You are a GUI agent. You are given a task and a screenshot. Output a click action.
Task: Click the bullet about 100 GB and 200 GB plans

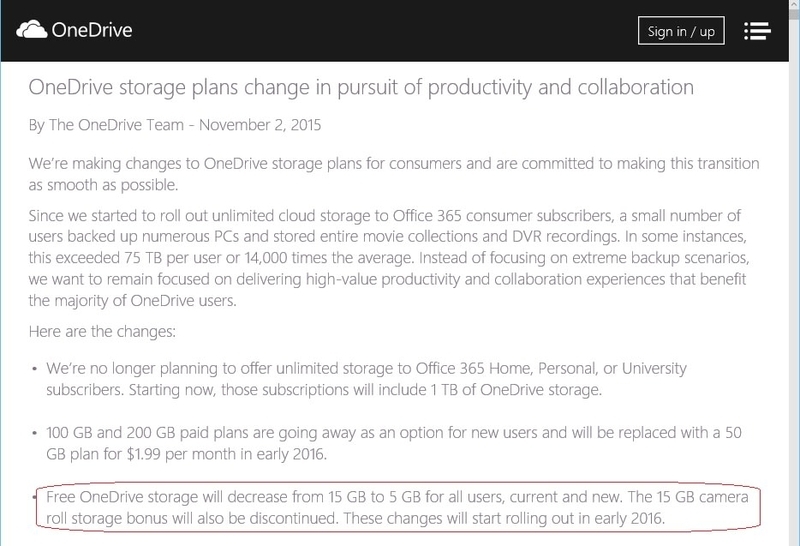pyautogui.click(x=394, y=443)
